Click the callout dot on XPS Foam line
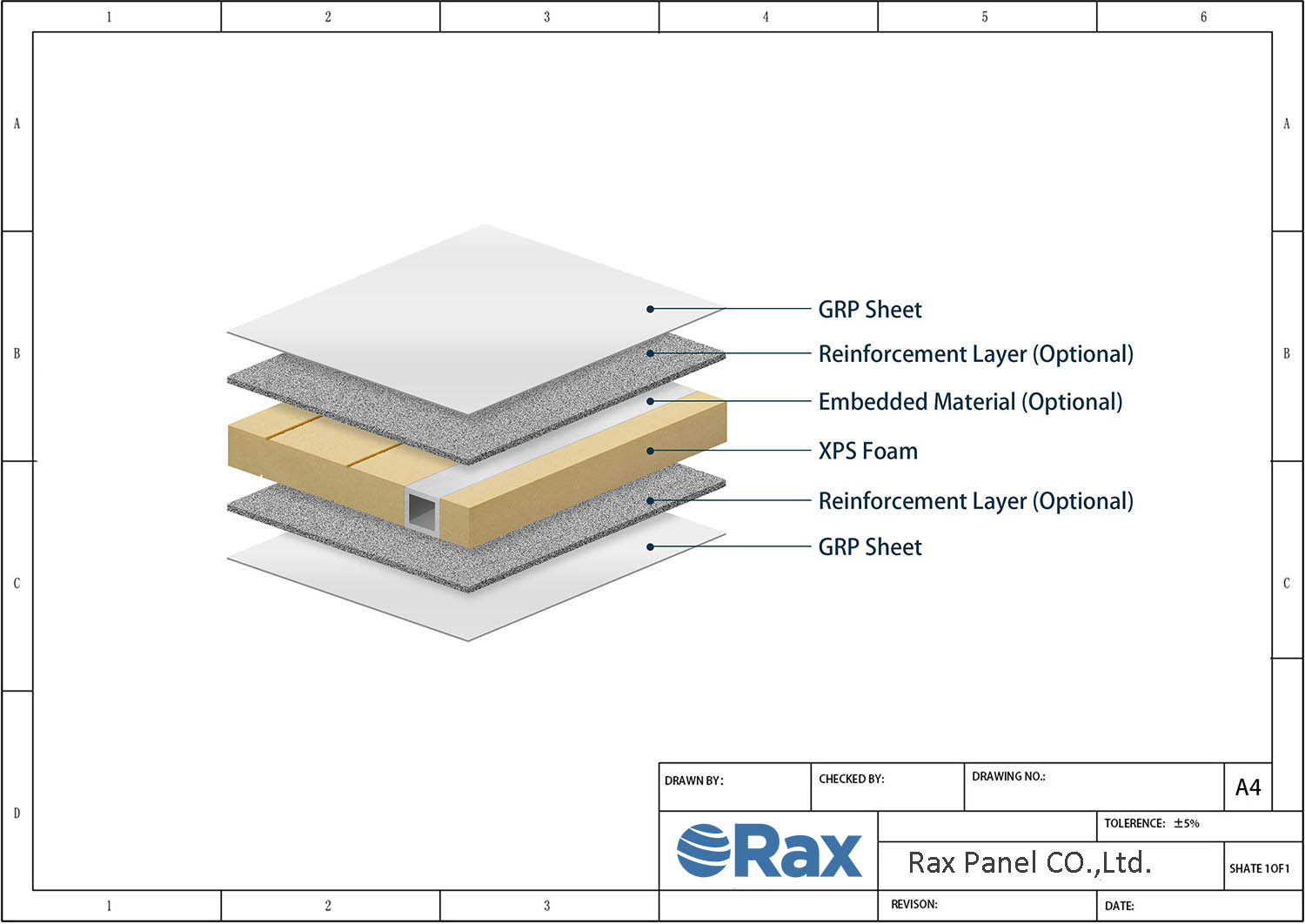The width and height of the screenshot is (1305, 924). 650,451
